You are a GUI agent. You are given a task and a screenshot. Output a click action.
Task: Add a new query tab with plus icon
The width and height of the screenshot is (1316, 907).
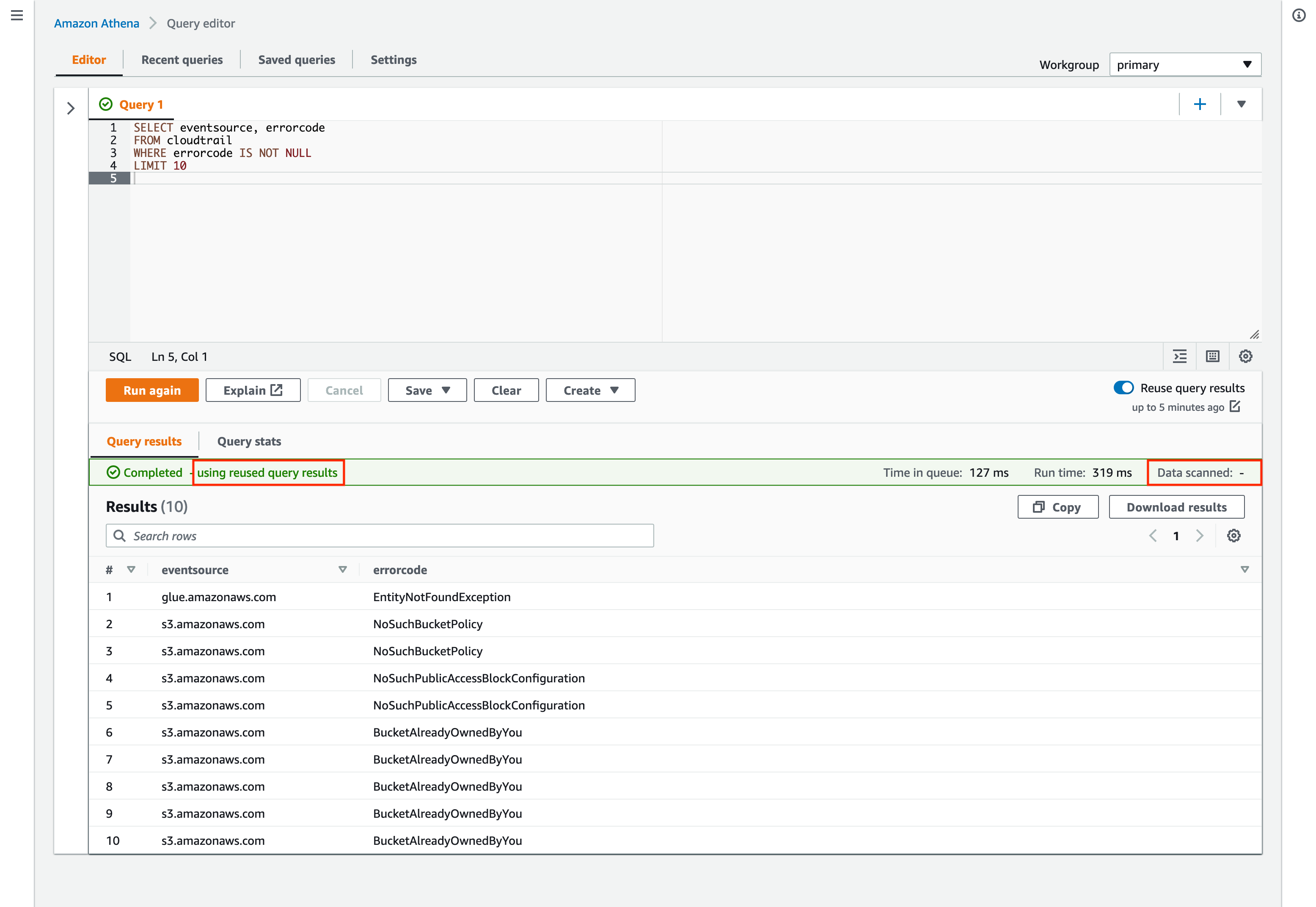click(1200, 104)
